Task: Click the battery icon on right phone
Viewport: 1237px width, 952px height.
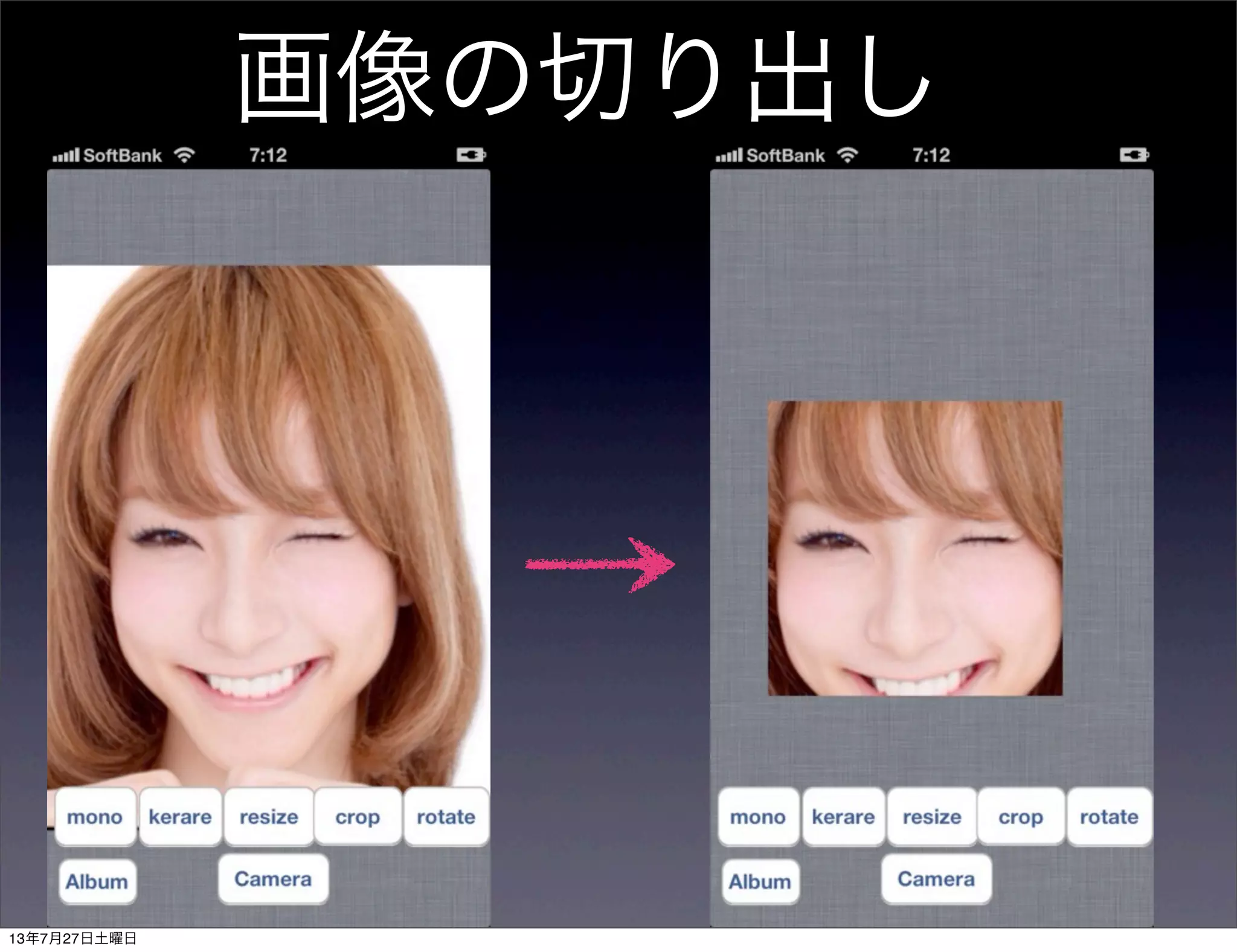Action: click(1134, 155)
